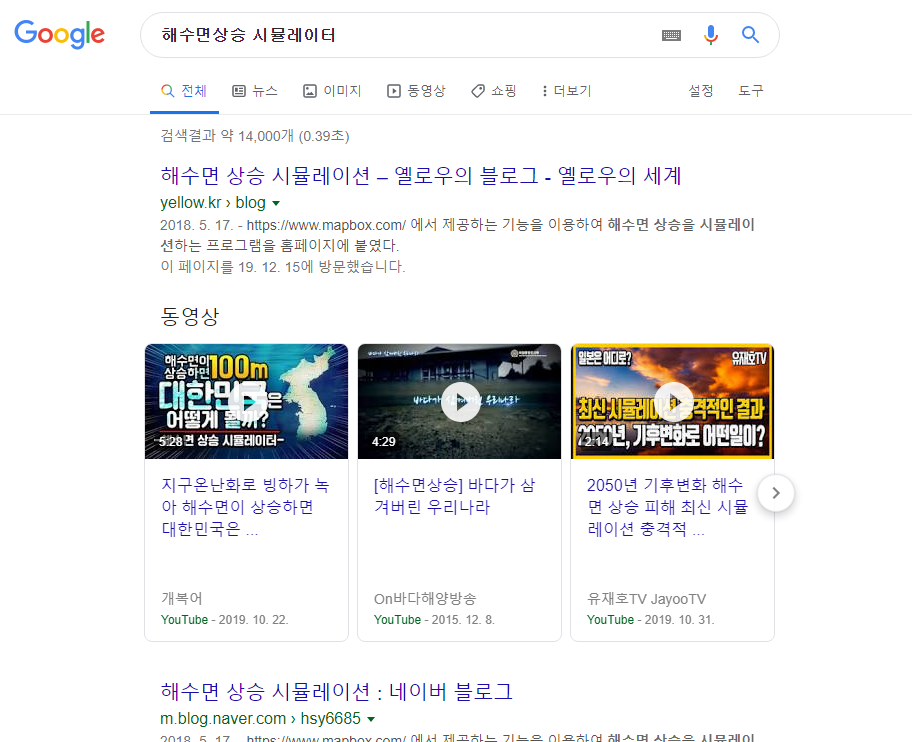Click the YouTube - 2015. 12. 8. source label

[x=434, y=620]
